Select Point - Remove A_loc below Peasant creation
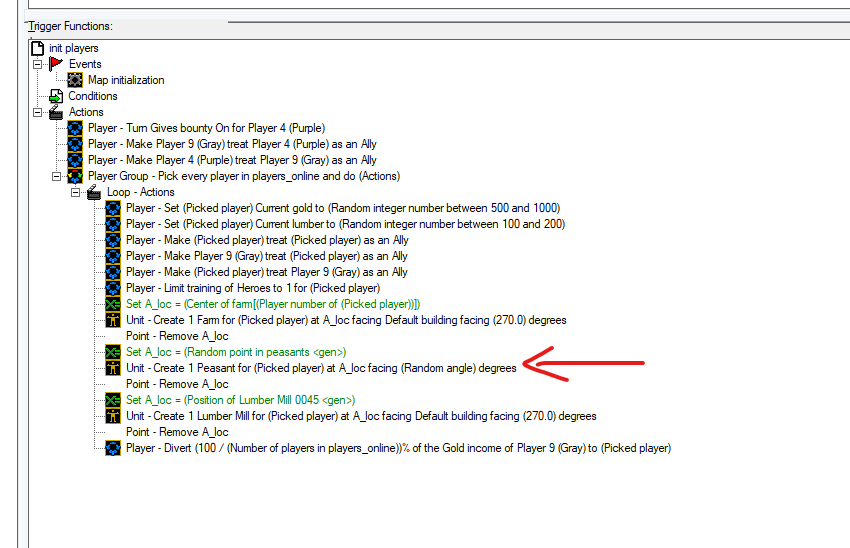 point(177,384)
